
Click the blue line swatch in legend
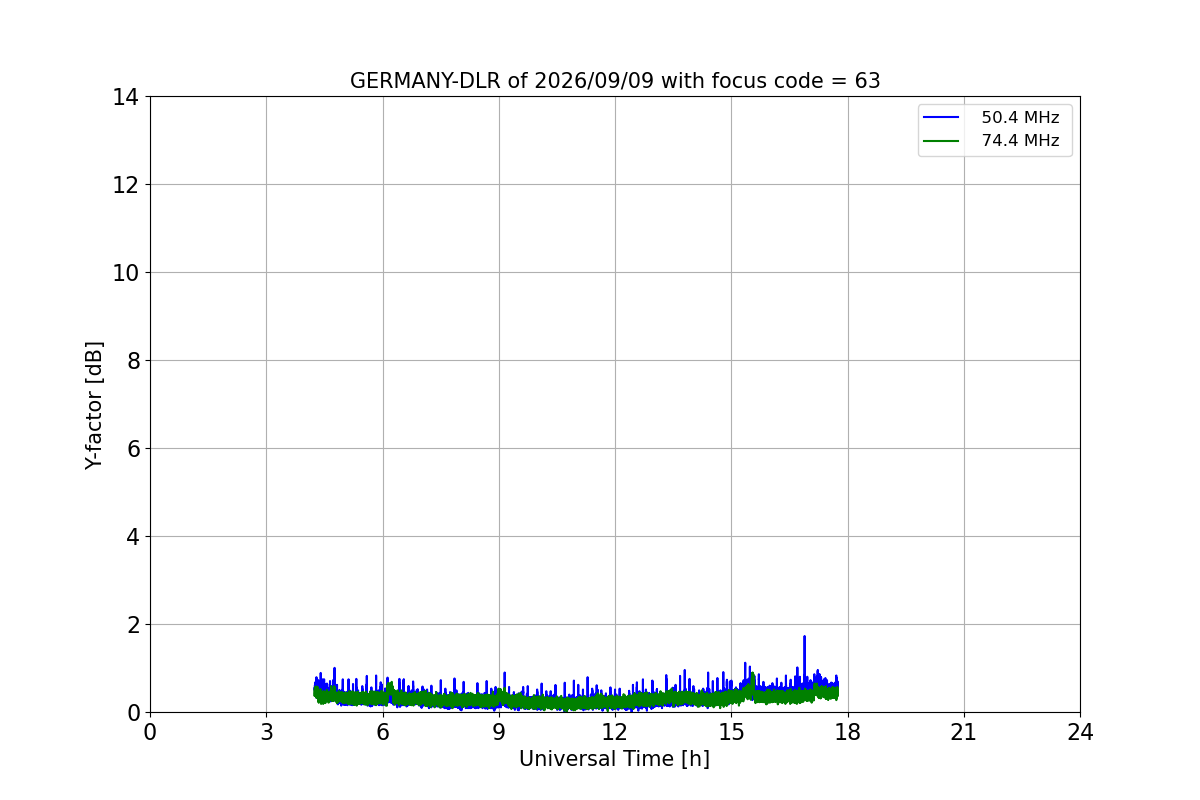click(x=941, y=118)
